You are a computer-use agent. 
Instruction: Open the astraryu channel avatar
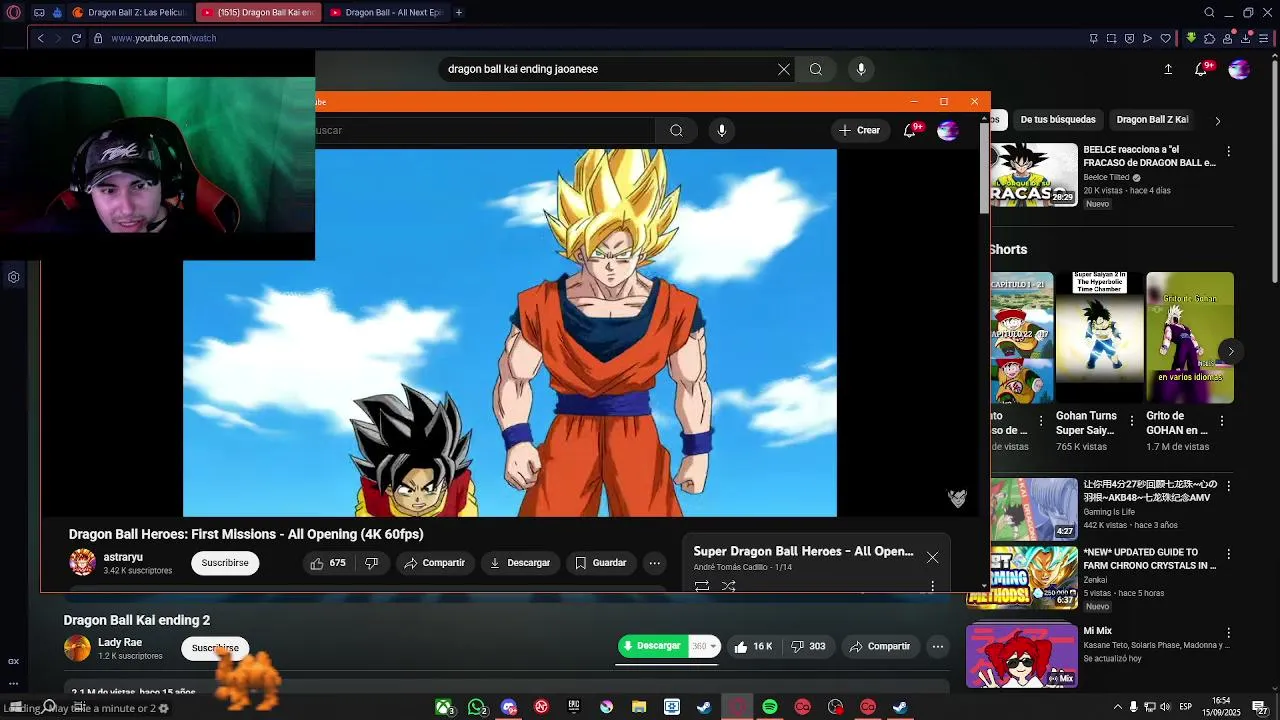point(82,562)
